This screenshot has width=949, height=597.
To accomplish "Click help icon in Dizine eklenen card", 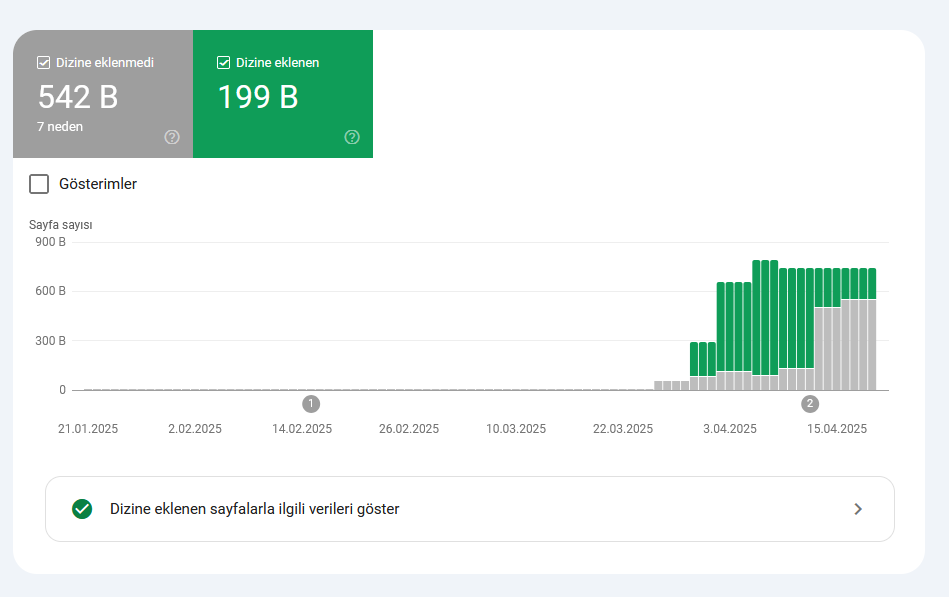I will click(352, 137).
